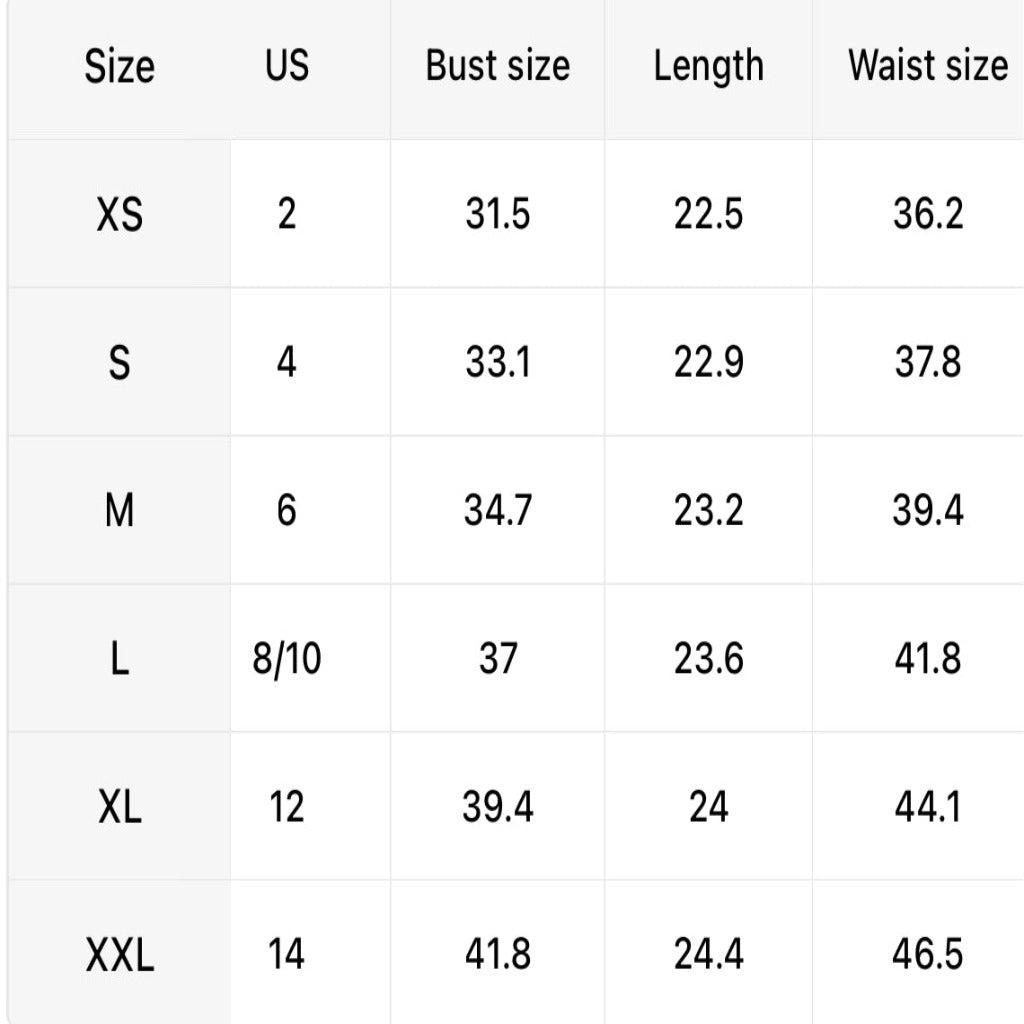This screenshot has width=1024, height=1024.
Task: Select the M size row label
Action: tap(119, 511)
